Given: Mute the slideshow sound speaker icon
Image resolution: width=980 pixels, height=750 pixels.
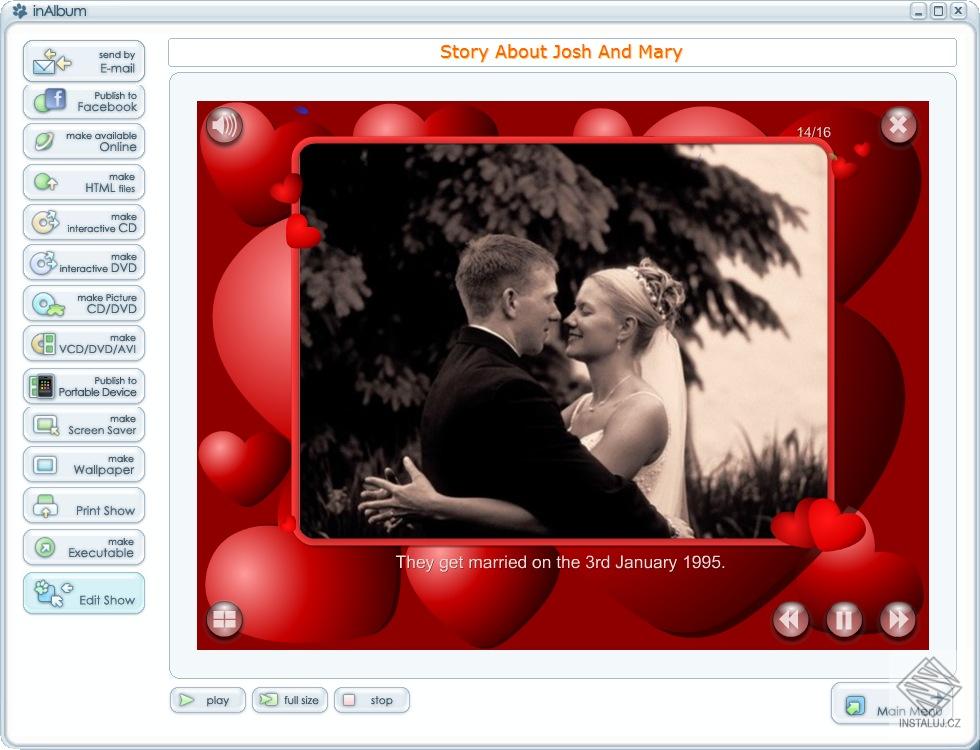Looking at the screenshot, I should 224,126.
